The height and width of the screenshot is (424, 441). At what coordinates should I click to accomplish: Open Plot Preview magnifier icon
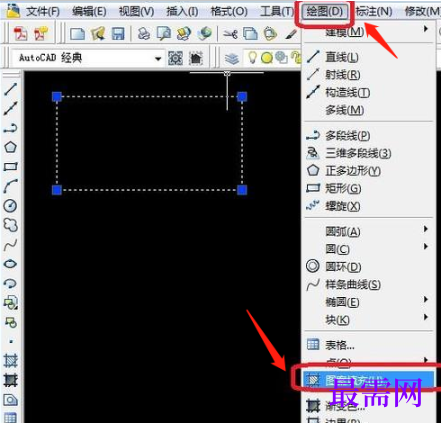click(x=164, y=34)
